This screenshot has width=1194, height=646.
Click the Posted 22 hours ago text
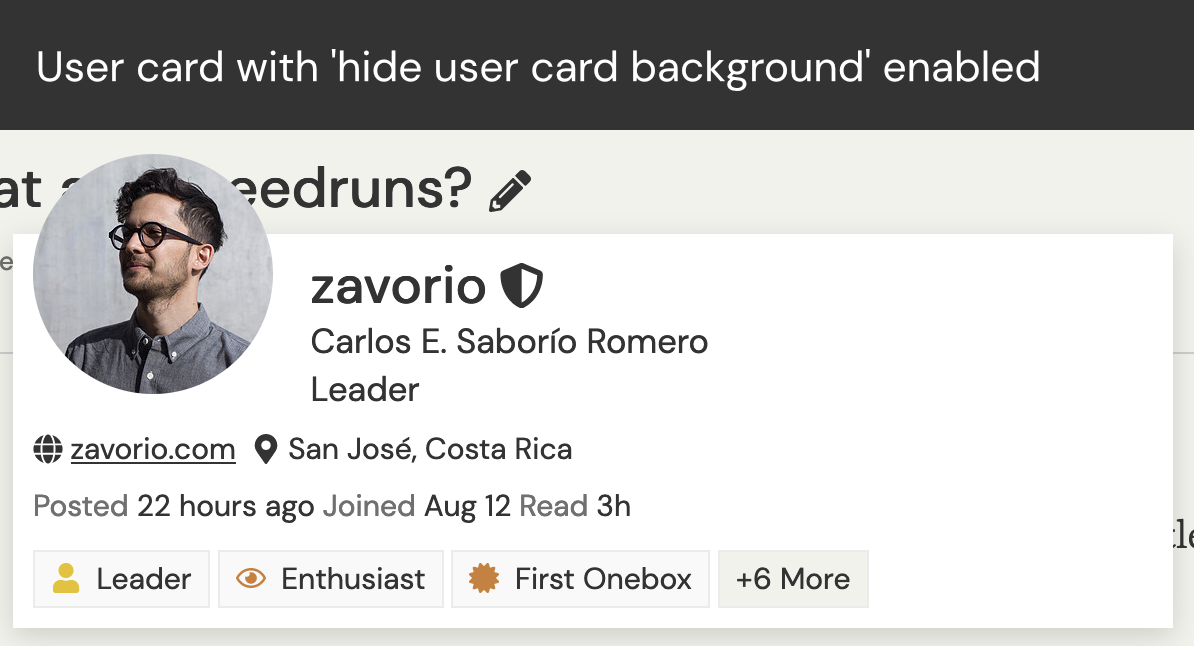click(x=173, y=506)
